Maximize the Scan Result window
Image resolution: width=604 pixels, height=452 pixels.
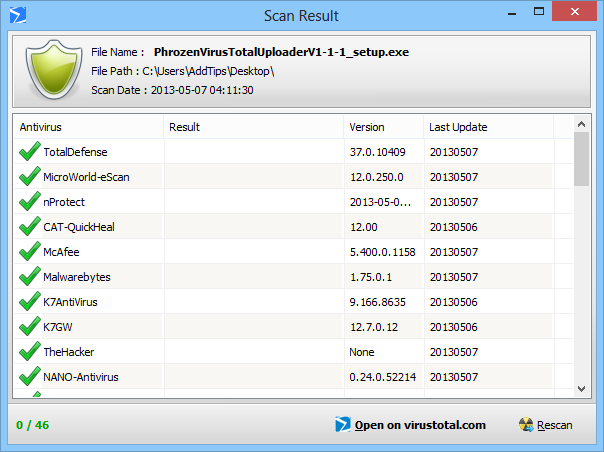tap(539, 12)
